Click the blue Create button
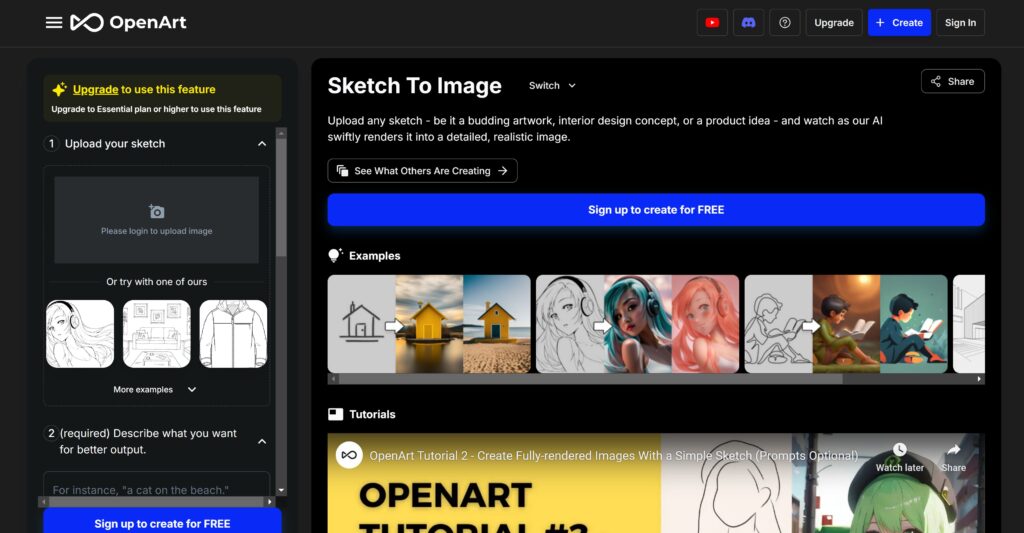The width and height of the screenshot is (1024, 533). coord(899,23)
